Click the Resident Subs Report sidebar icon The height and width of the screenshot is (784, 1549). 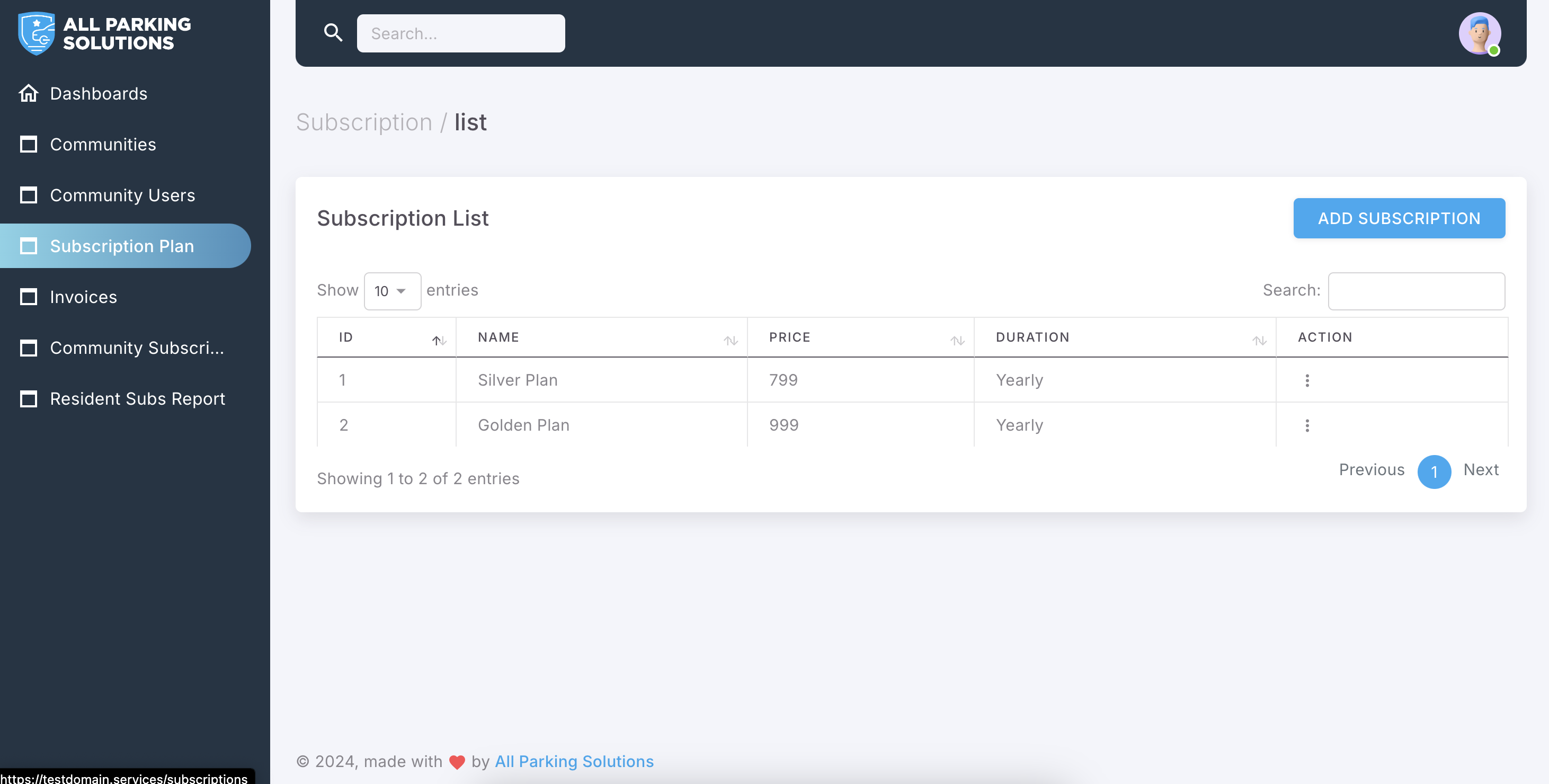pyautogui.click(x=28, y=398)
